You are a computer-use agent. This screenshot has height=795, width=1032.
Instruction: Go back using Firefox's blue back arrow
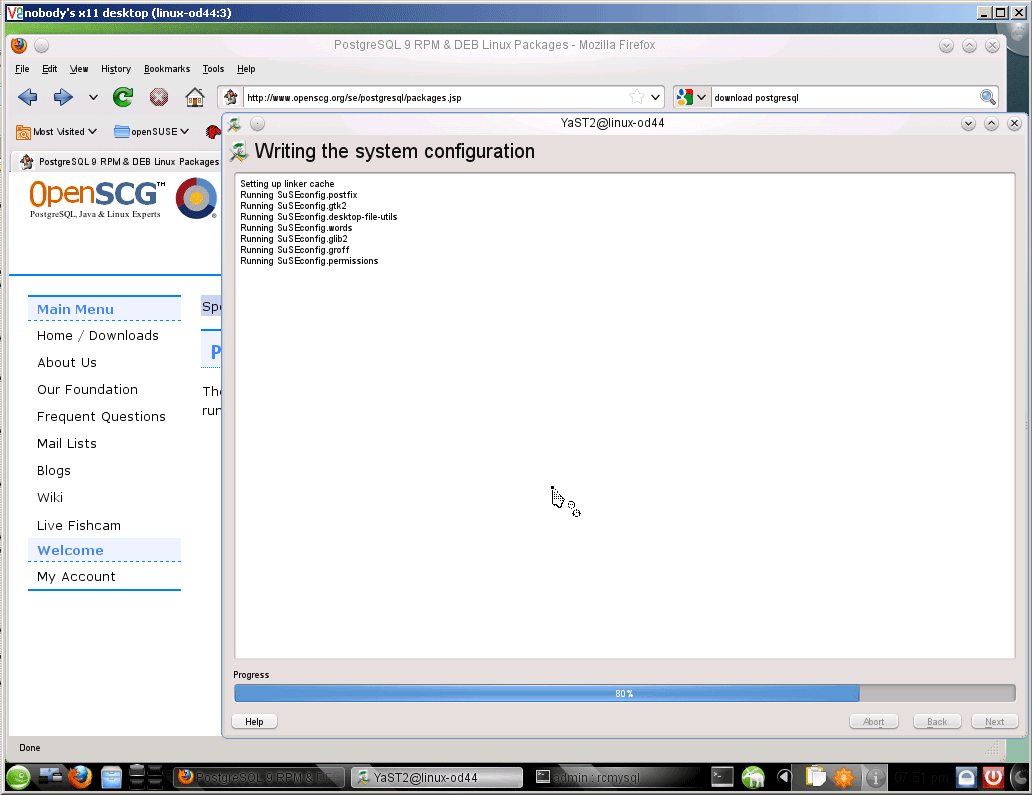(x=28, y=97)
